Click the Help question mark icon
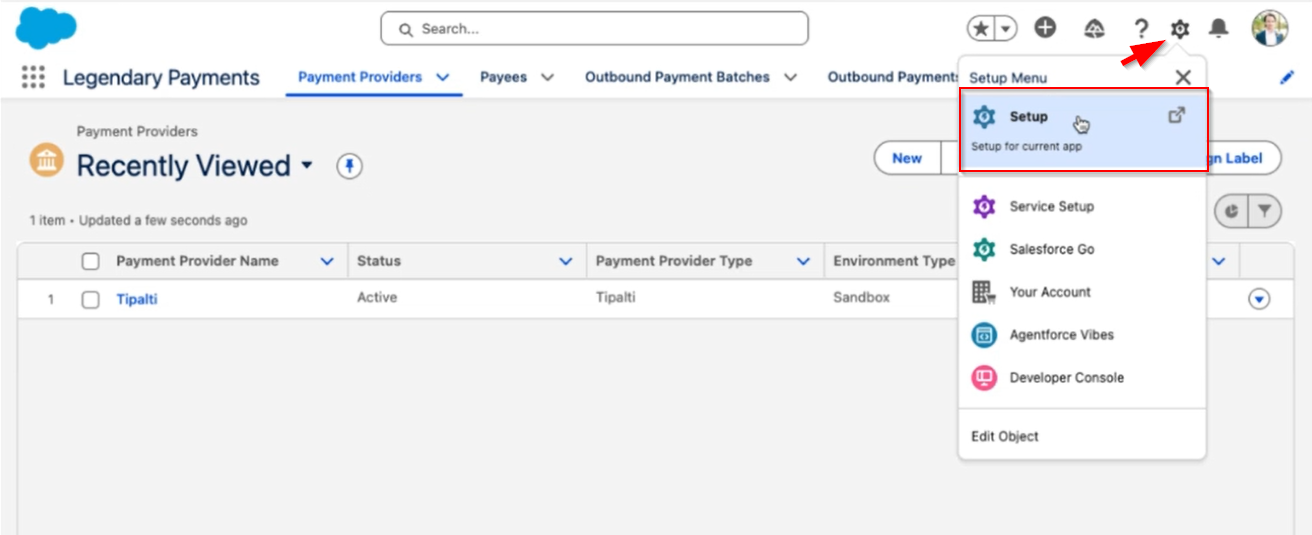1312x535 pixels. (1141, 29)
